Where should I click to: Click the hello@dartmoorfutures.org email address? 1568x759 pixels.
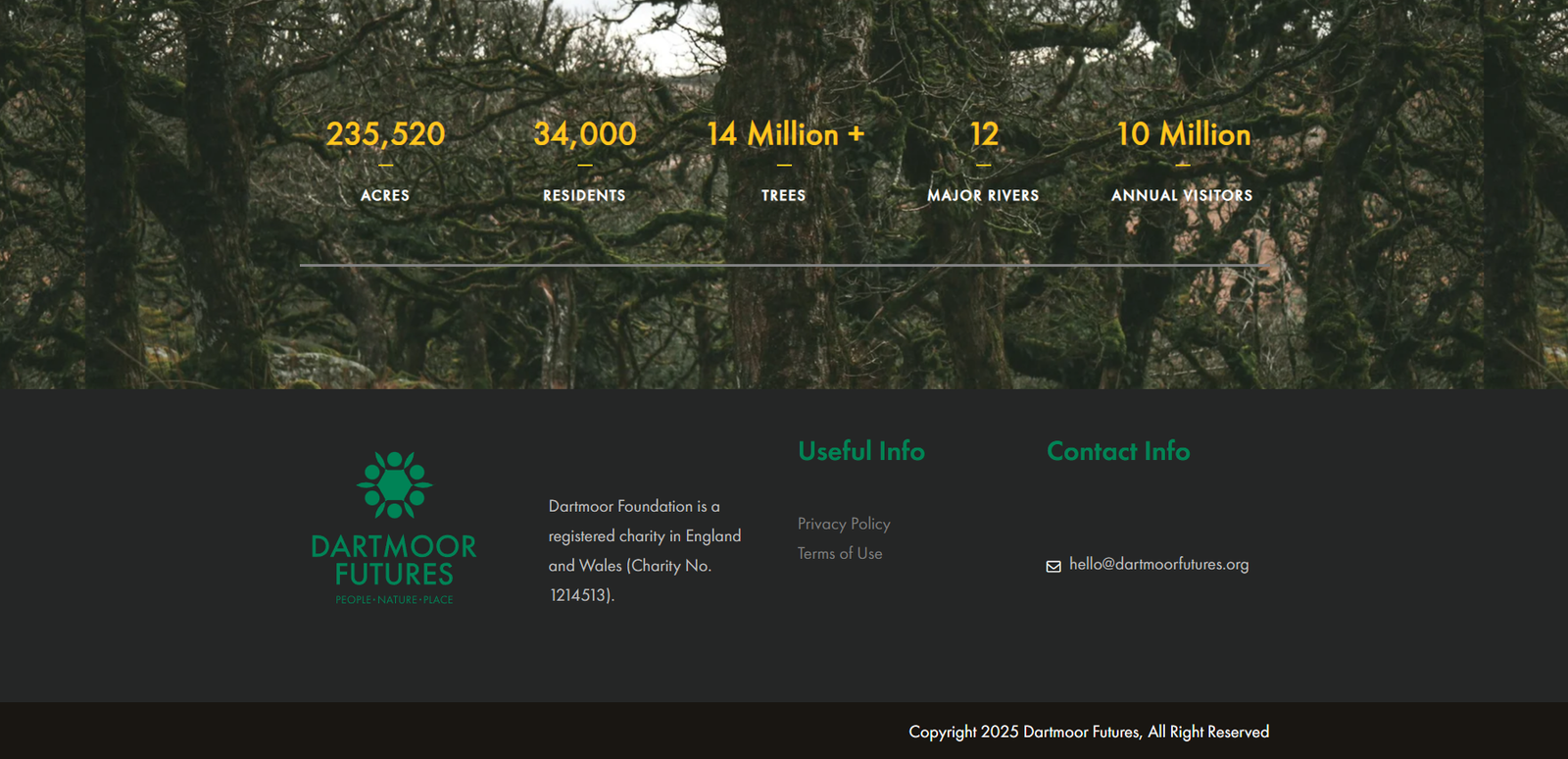tap(1158, 564)
